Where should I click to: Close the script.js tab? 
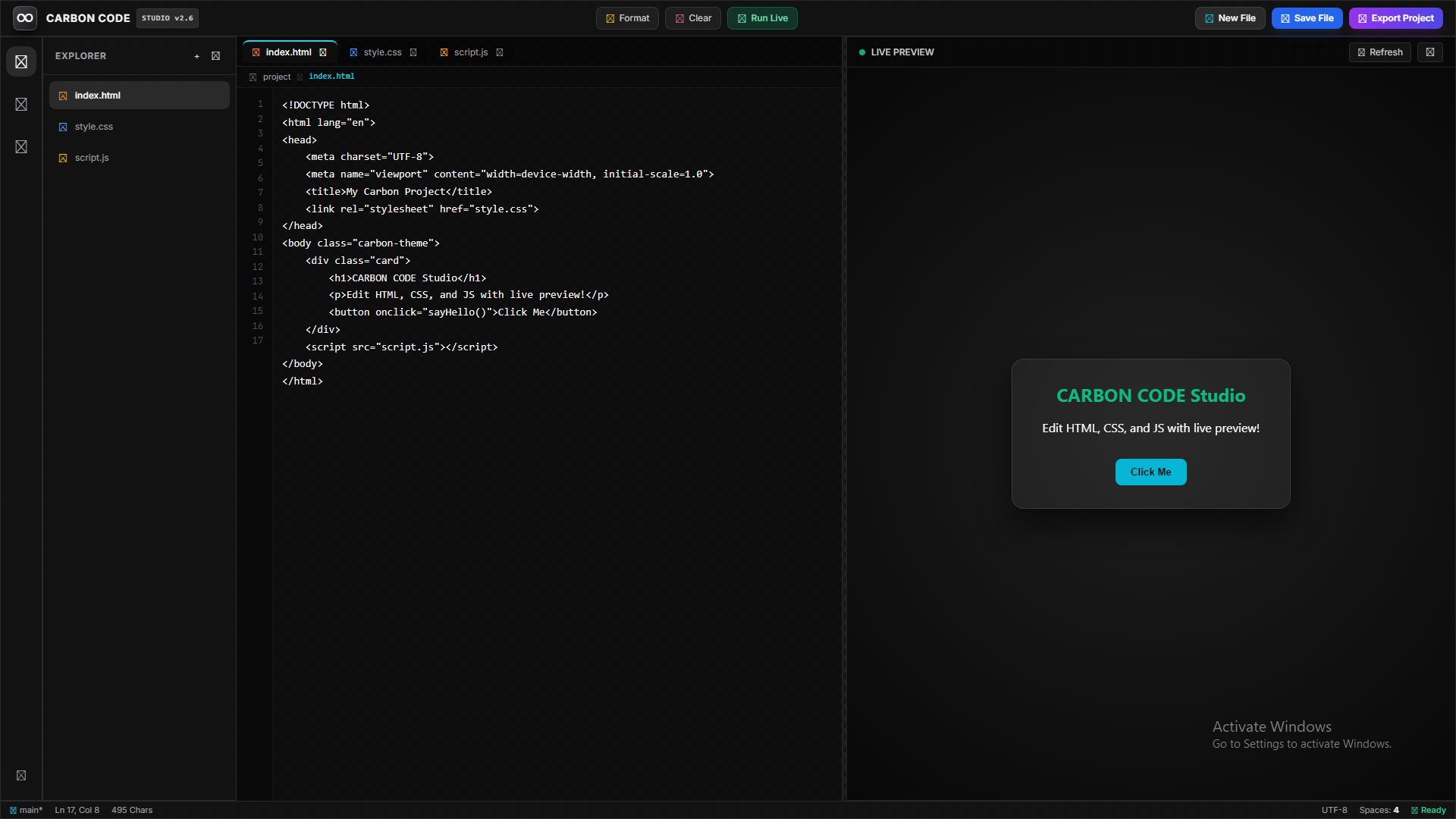(500, 52)
